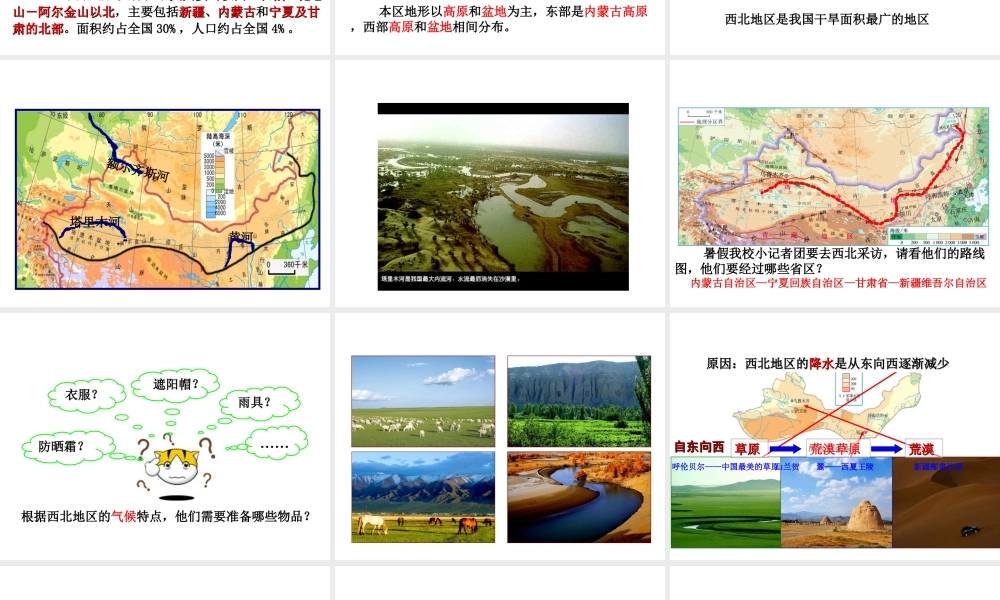This screenshot has width=1000, height=600.
Task: Click the 360千米 scale bar on map
Action: [286, 267]
